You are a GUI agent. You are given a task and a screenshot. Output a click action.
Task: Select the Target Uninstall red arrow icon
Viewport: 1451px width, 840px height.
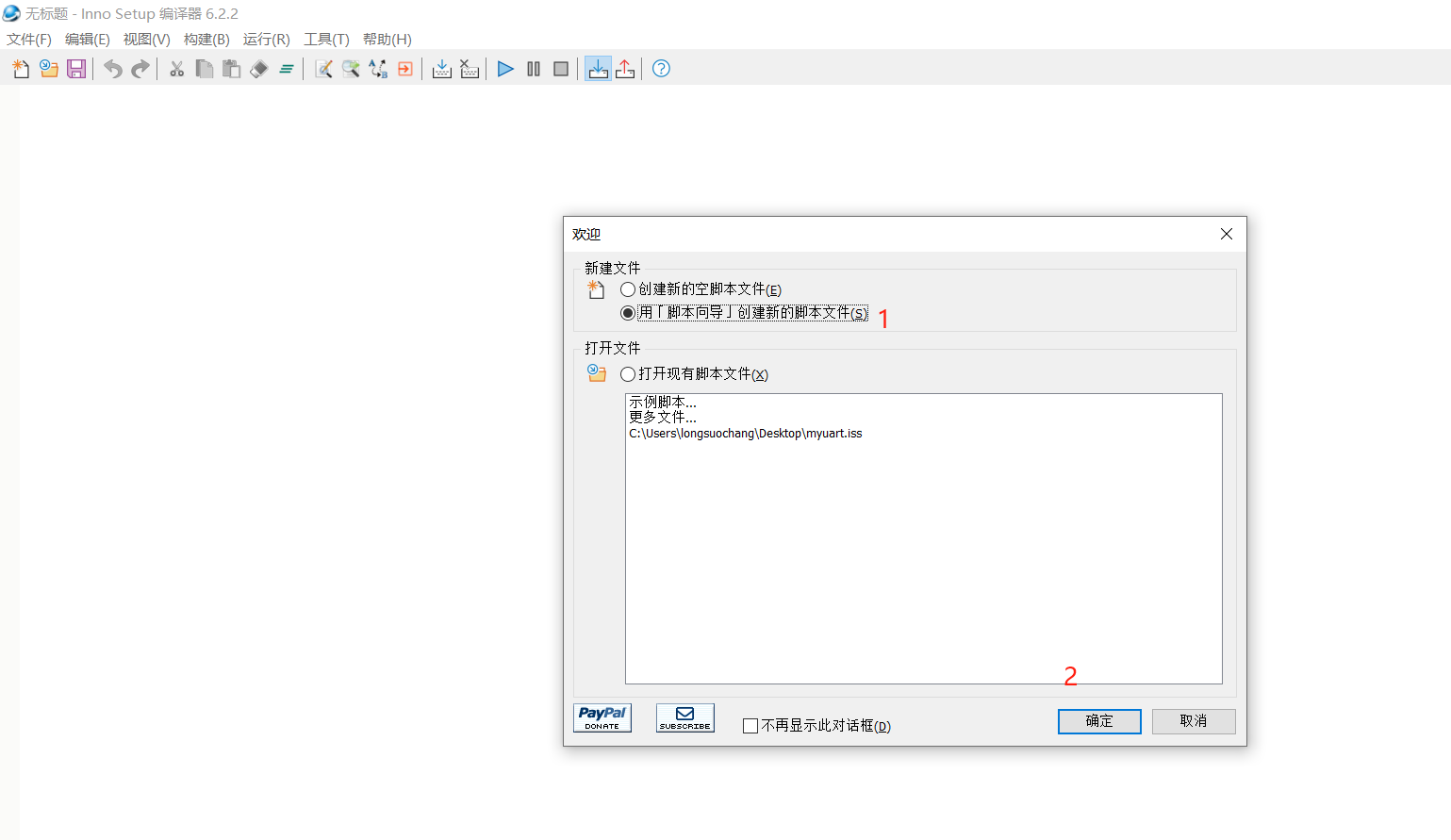coord(625,69)
